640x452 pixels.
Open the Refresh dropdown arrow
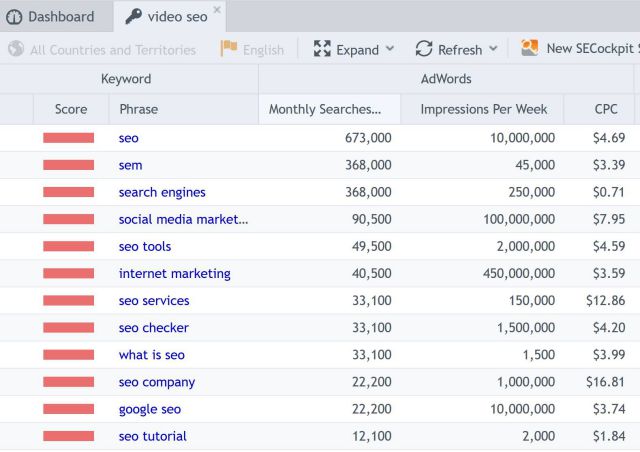point(492,49)
